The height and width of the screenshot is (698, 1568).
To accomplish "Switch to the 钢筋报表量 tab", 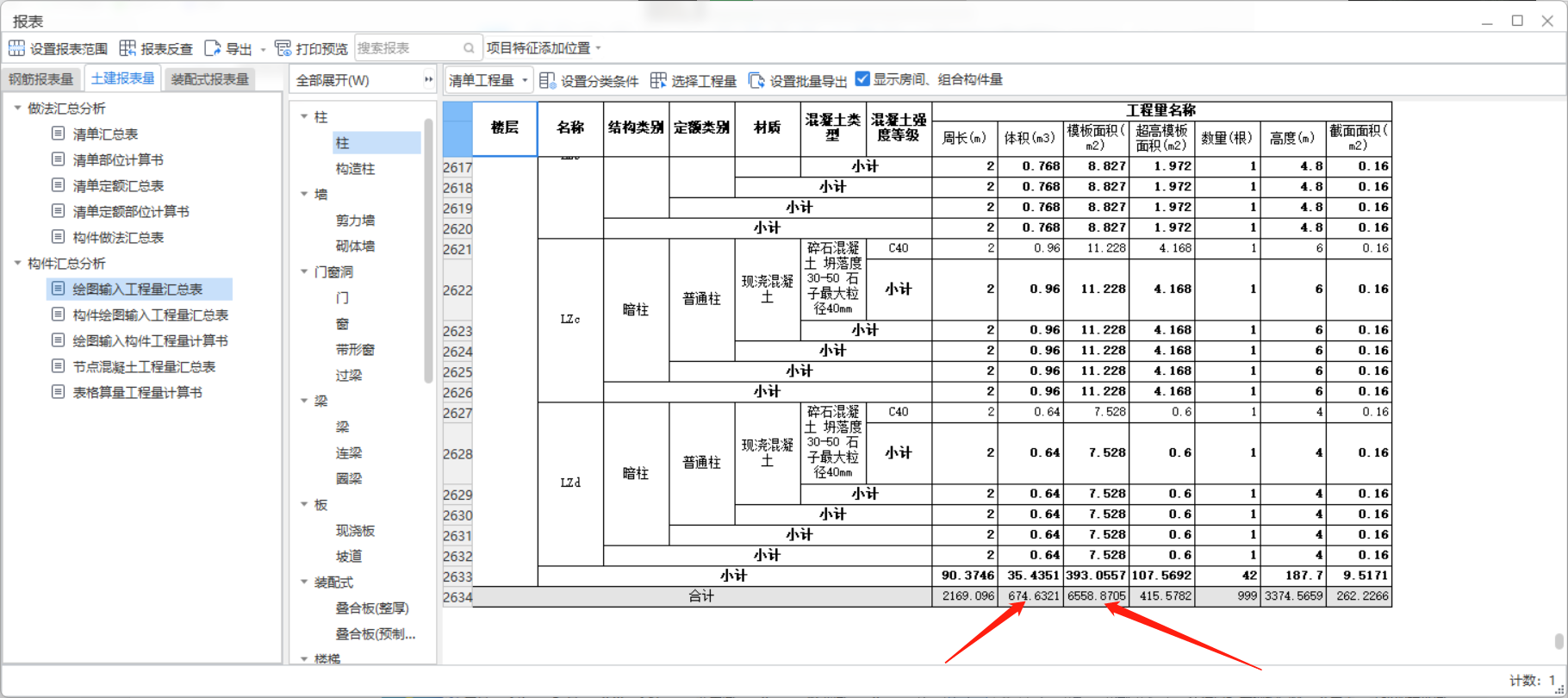I will [x=41, y=79].
